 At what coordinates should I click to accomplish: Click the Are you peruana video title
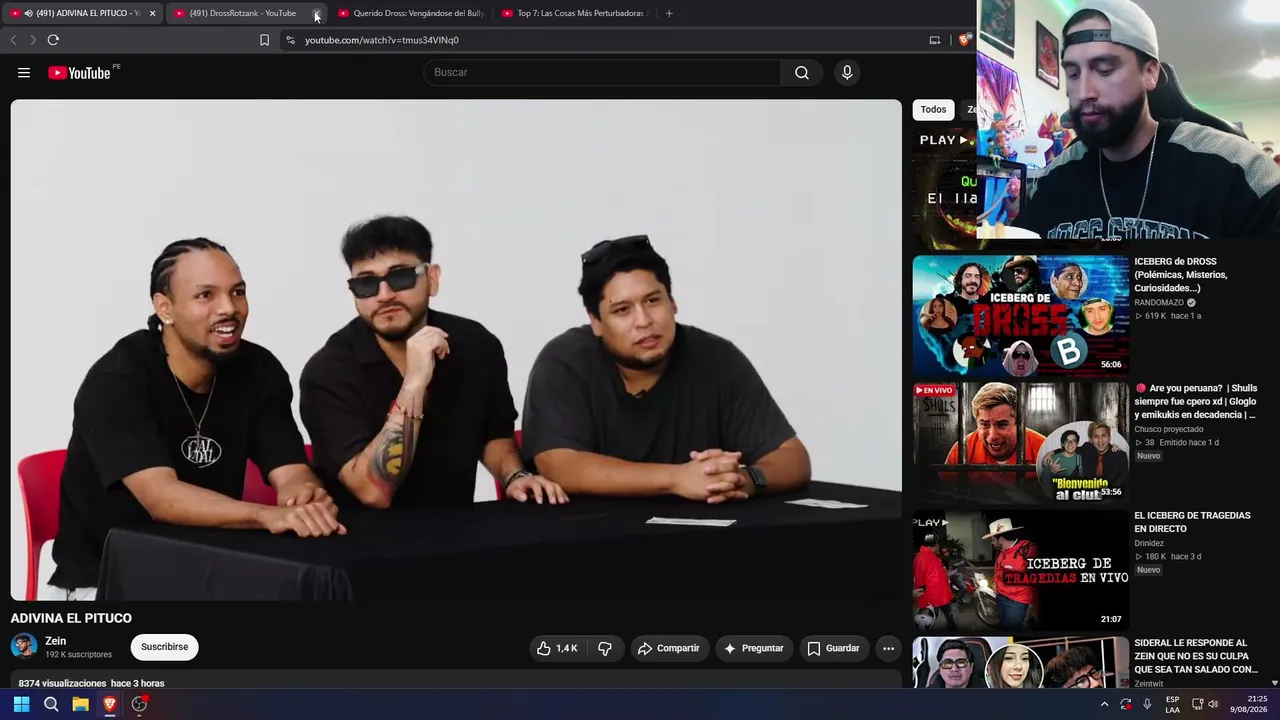pyautogui.click(x=1196, y=401)
